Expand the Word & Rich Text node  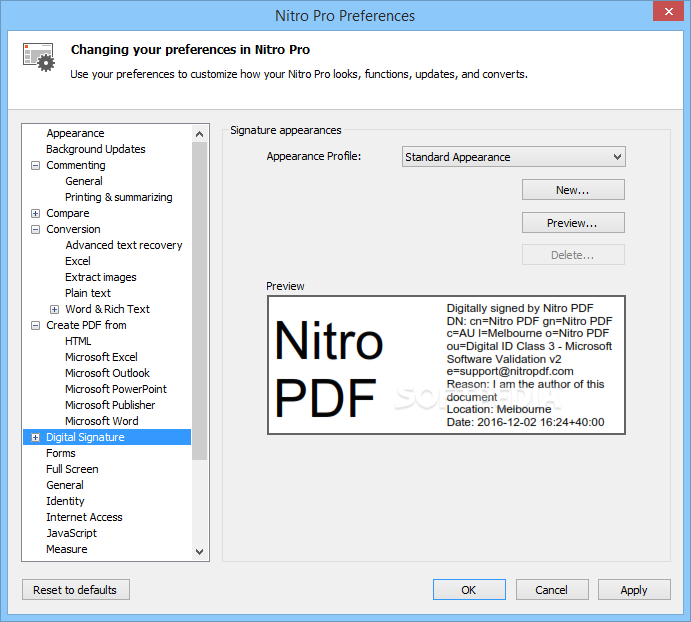pos(54,309)
